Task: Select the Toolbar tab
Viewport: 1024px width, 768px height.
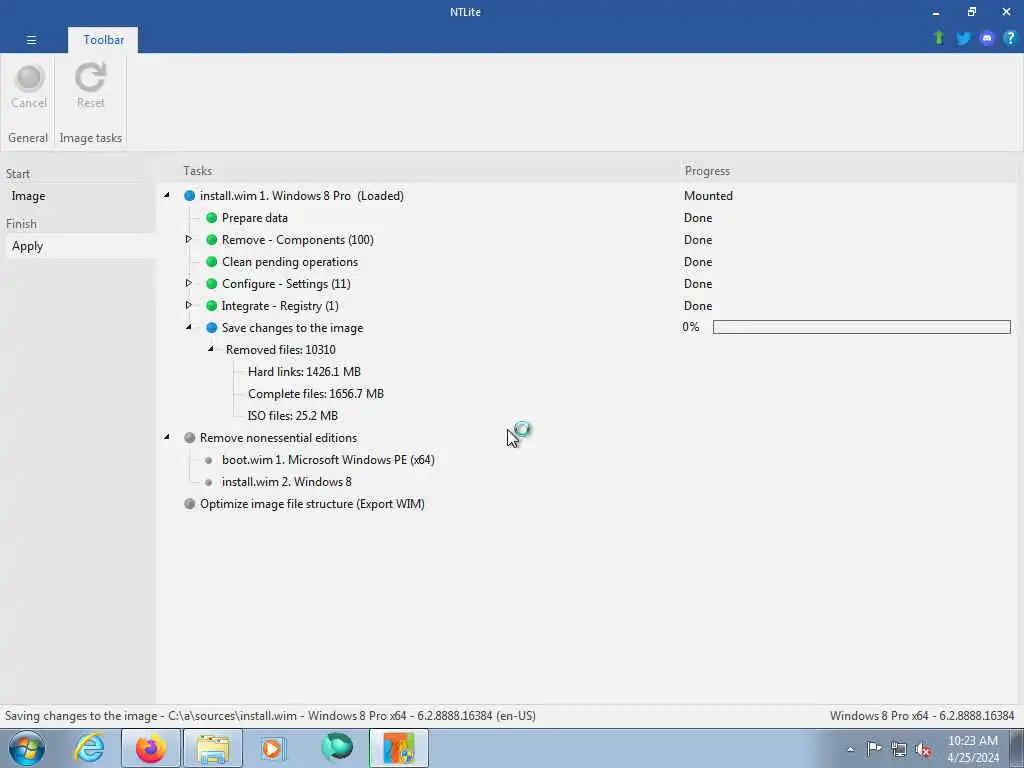Action: click(103, 40)
